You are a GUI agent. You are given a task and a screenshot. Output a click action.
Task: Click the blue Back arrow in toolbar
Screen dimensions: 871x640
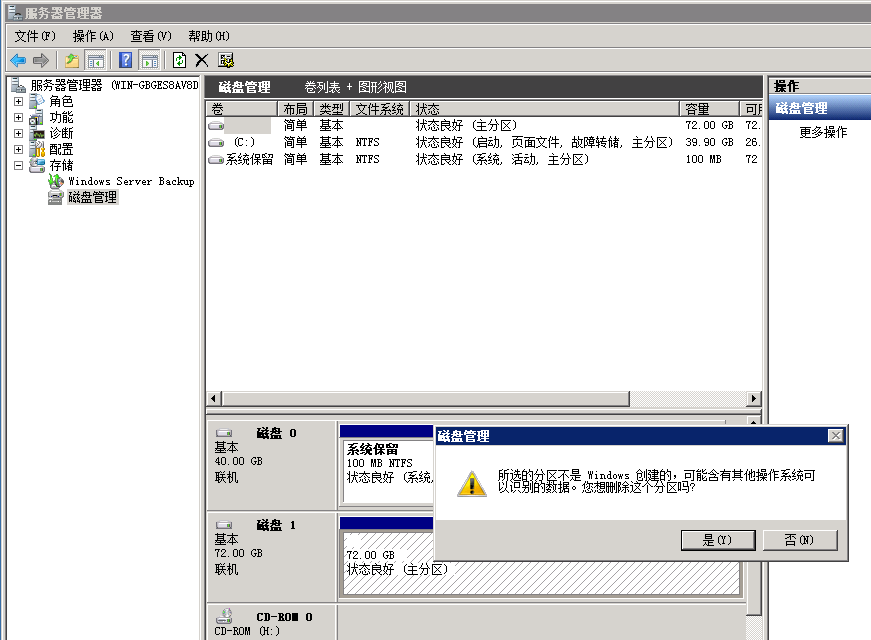click(x=18, y=60)
